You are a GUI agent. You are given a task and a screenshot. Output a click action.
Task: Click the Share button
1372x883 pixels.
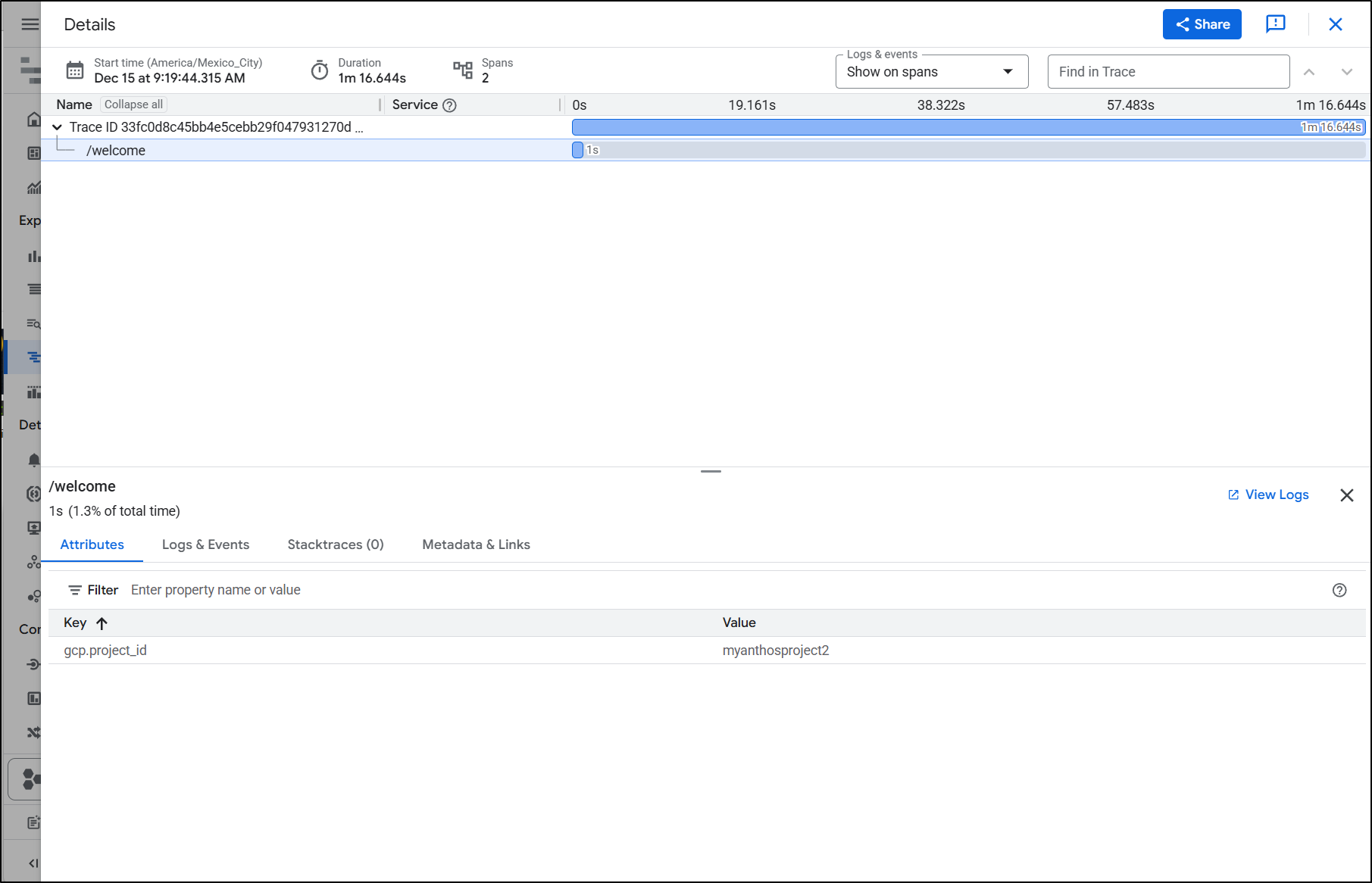(1202, 24)
